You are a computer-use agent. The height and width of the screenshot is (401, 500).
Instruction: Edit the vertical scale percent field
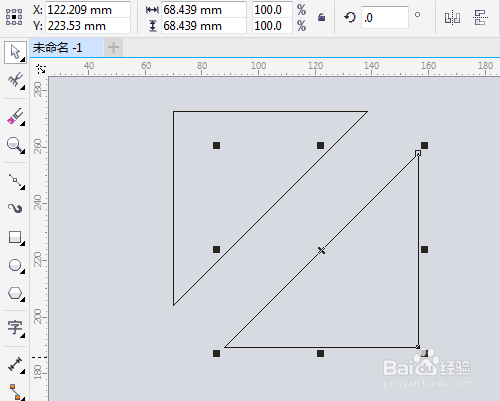[272, 26]
